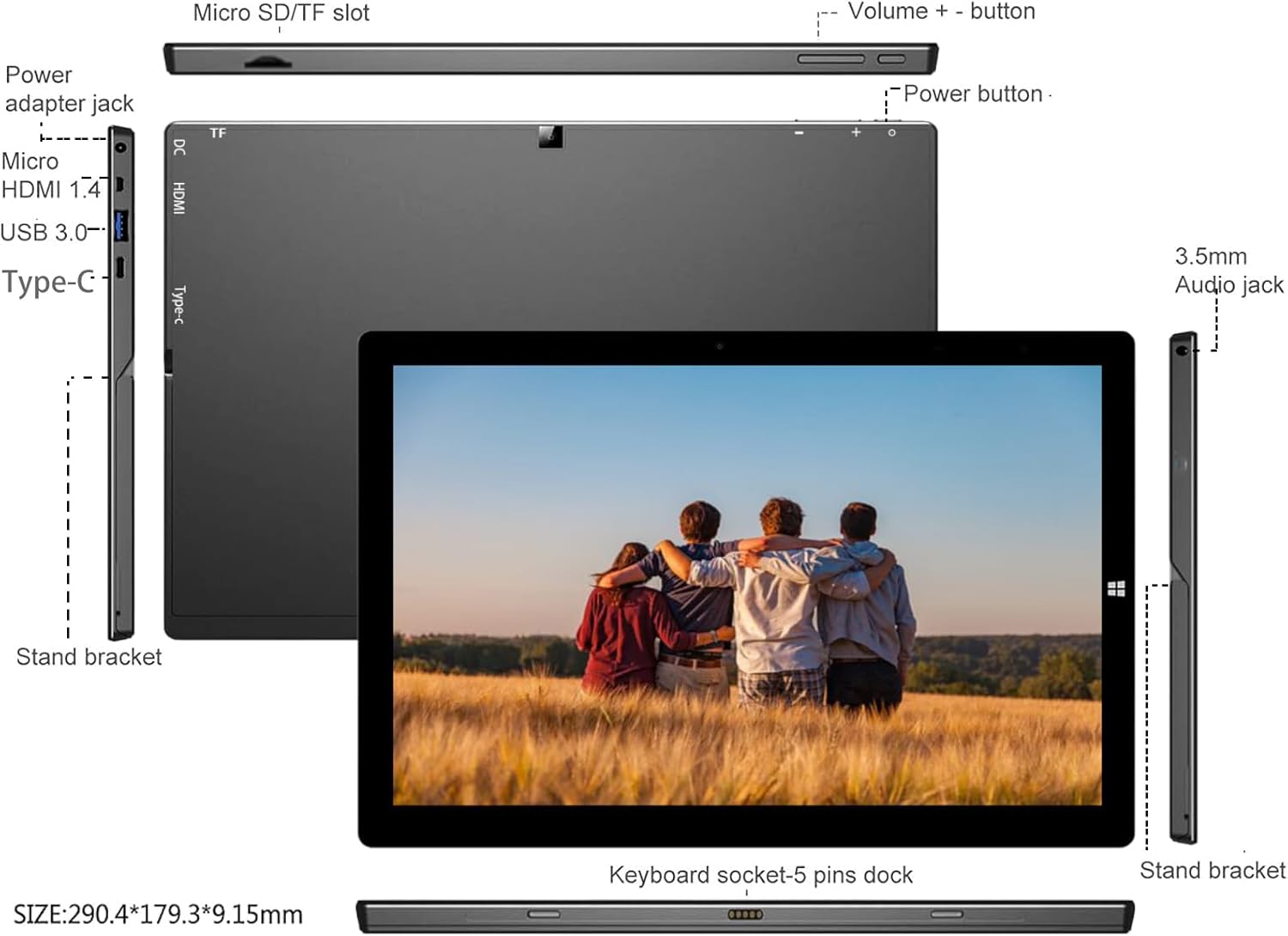
Task: Click the plus symbol on the tablet's back
Action: tap(856, 132)
